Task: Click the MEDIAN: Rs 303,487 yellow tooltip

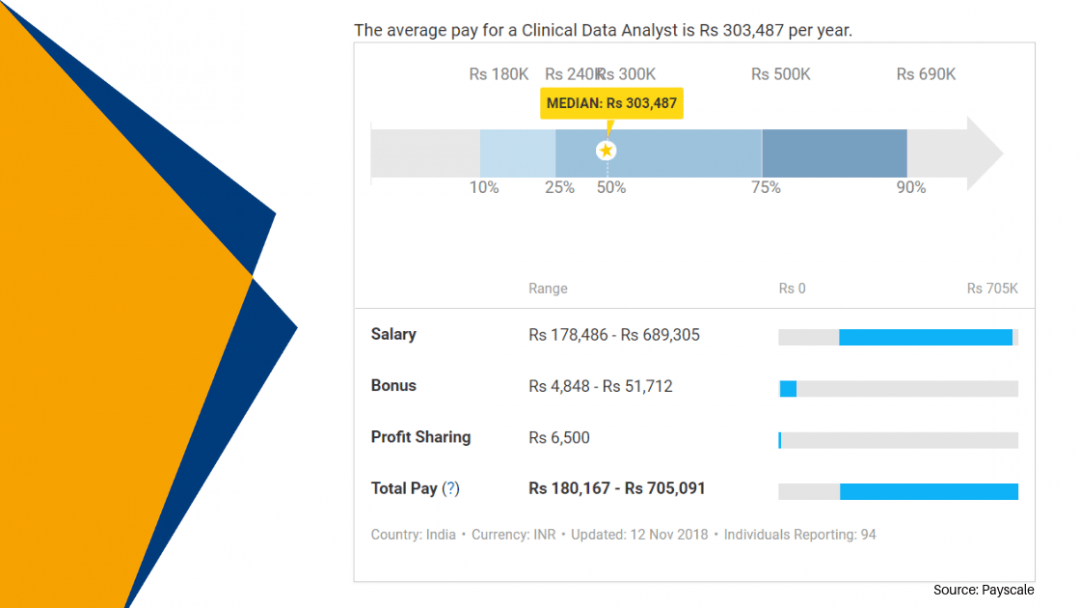Action: (612, 104)
